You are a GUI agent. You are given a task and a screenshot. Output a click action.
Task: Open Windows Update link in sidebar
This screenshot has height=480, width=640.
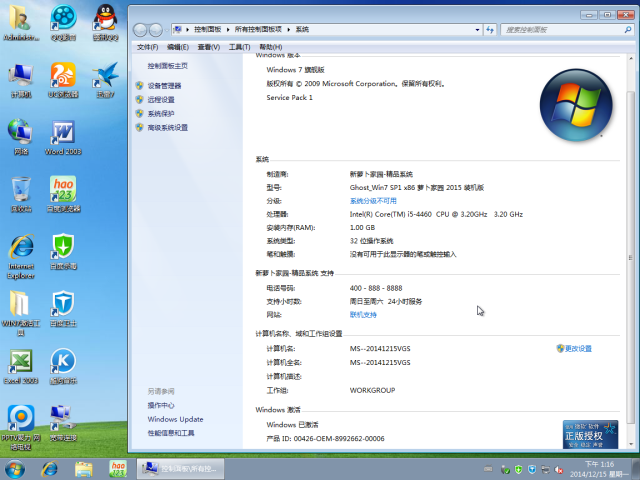tap(175, 419)
